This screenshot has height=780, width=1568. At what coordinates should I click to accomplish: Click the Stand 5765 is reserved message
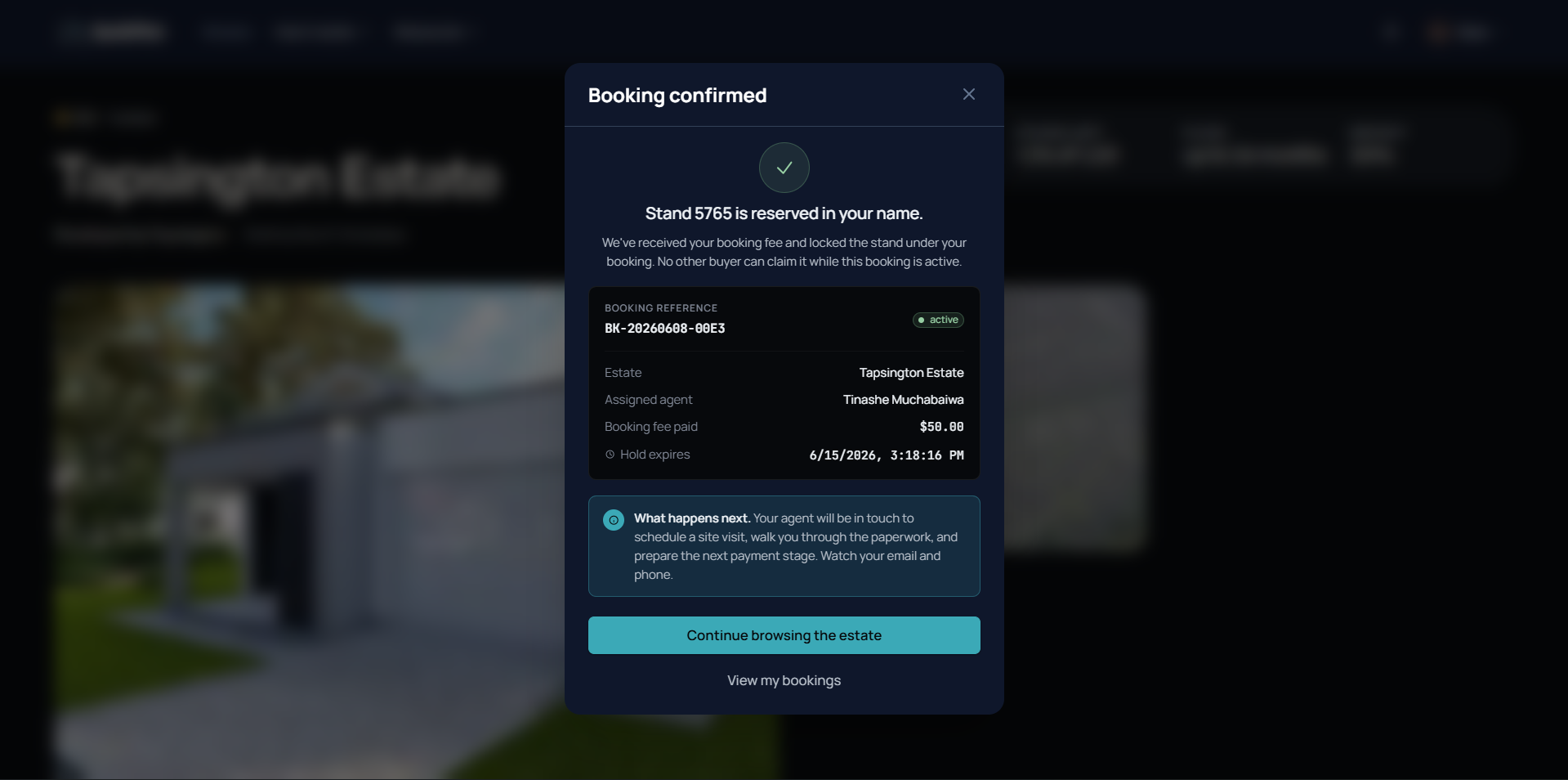pyautogui.click(x=784, y=213)
